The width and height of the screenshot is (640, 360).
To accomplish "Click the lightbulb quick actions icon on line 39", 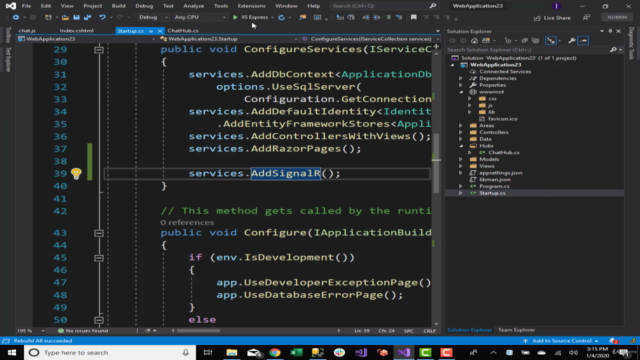I will (x=76, y=173).
